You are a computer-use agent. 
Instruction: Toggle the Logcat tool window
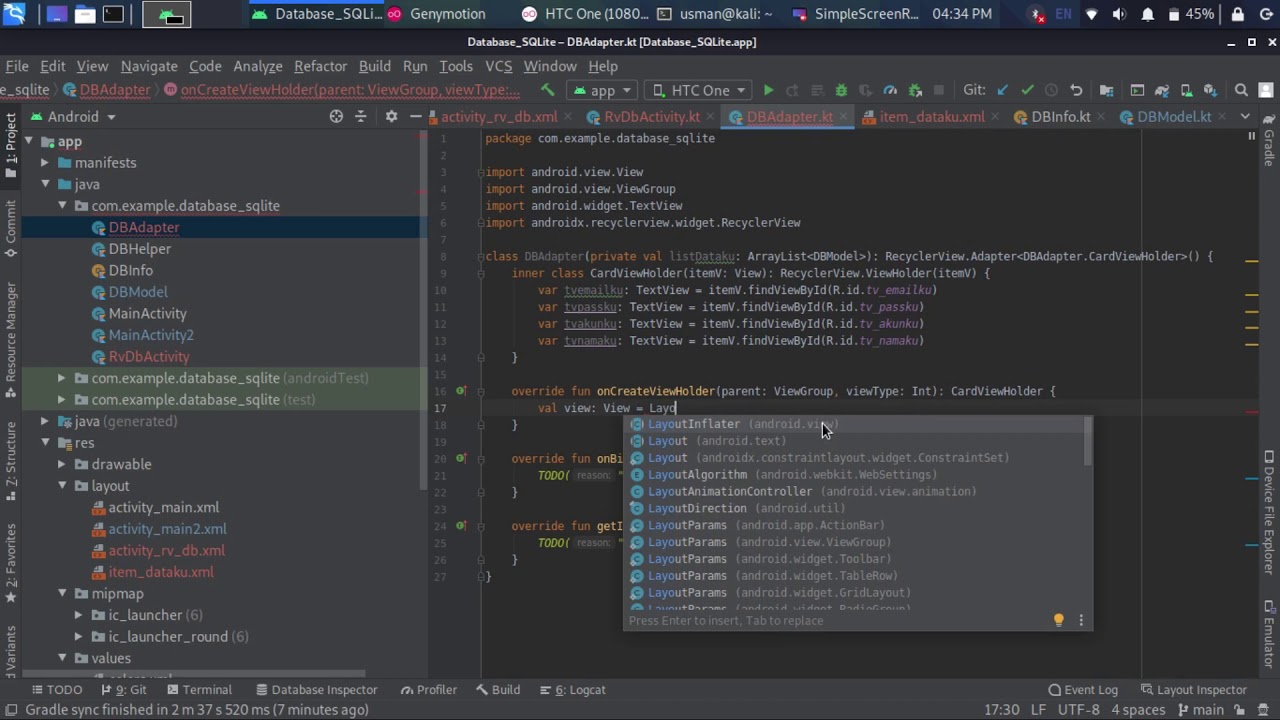coord(580,690)
